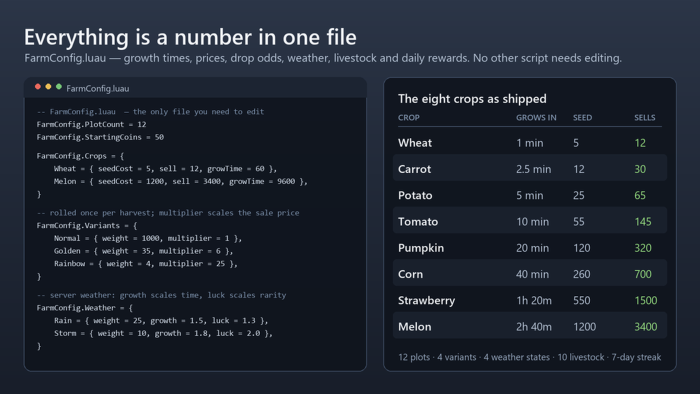The image size is (700, 394).
Task: Click the SELLS column header
Action: pos(645,118)
